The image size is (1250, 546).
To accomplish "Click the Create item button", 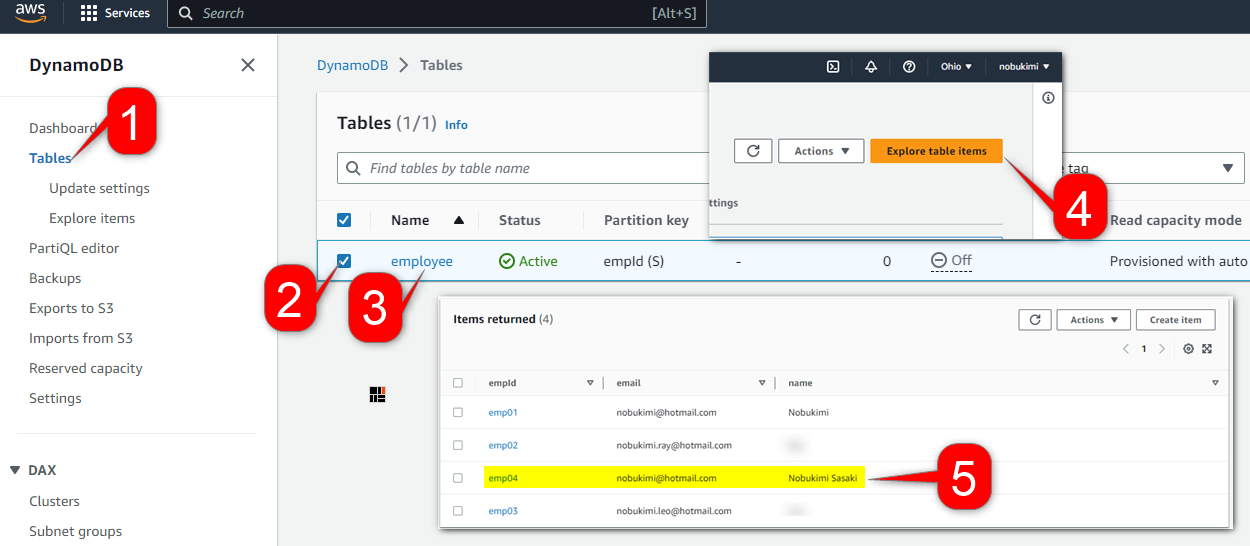I will click(x=1175, y=320).
